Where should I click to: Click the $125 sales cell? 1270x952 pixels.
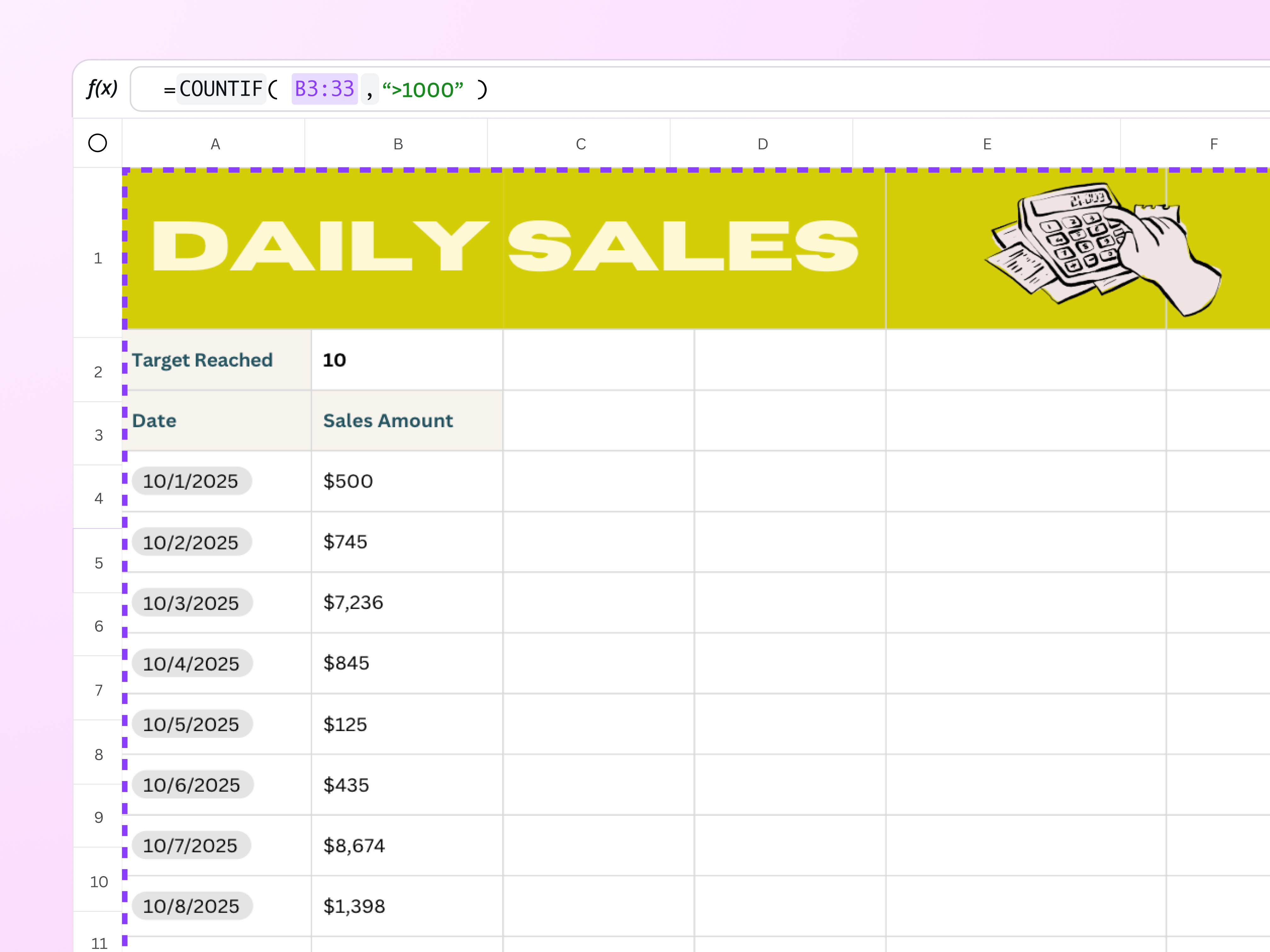407,724
